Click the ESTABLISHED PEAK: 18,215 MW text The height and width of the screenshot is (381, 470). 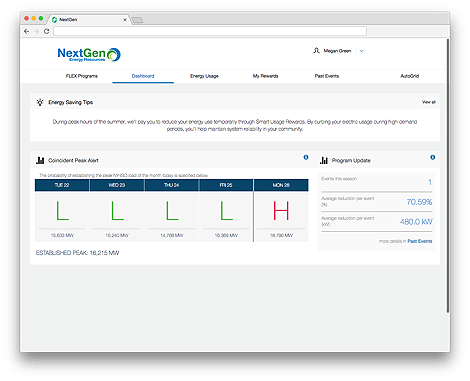point(77,253)
